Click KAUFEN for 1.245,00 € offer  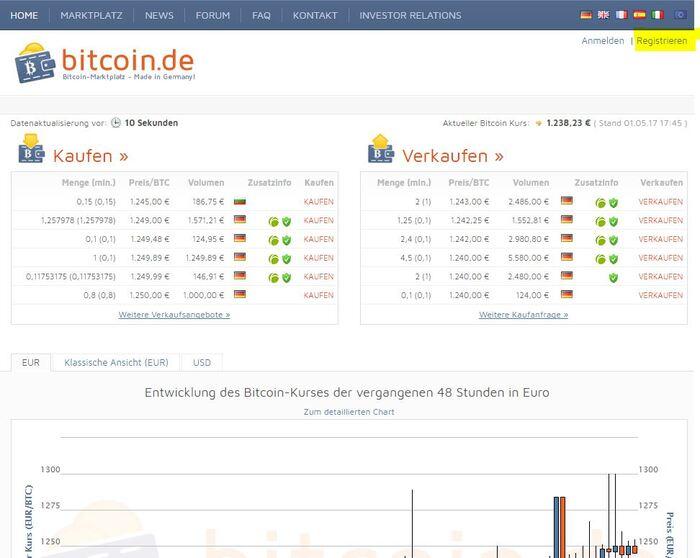[319, 202]
